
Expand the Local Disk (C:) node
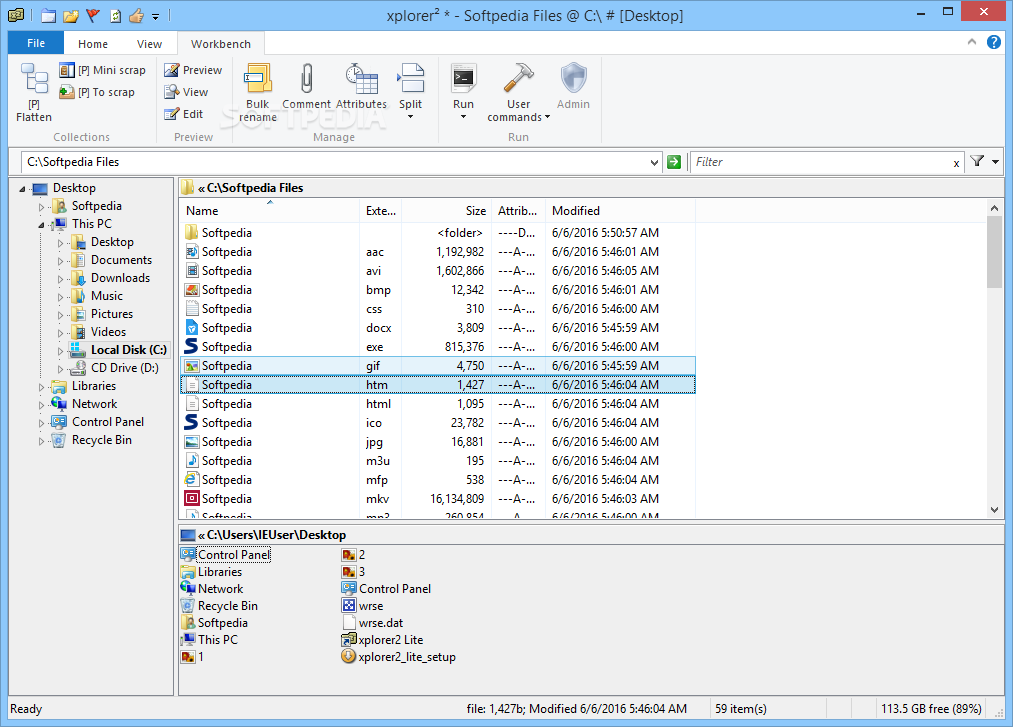[60, 351]
